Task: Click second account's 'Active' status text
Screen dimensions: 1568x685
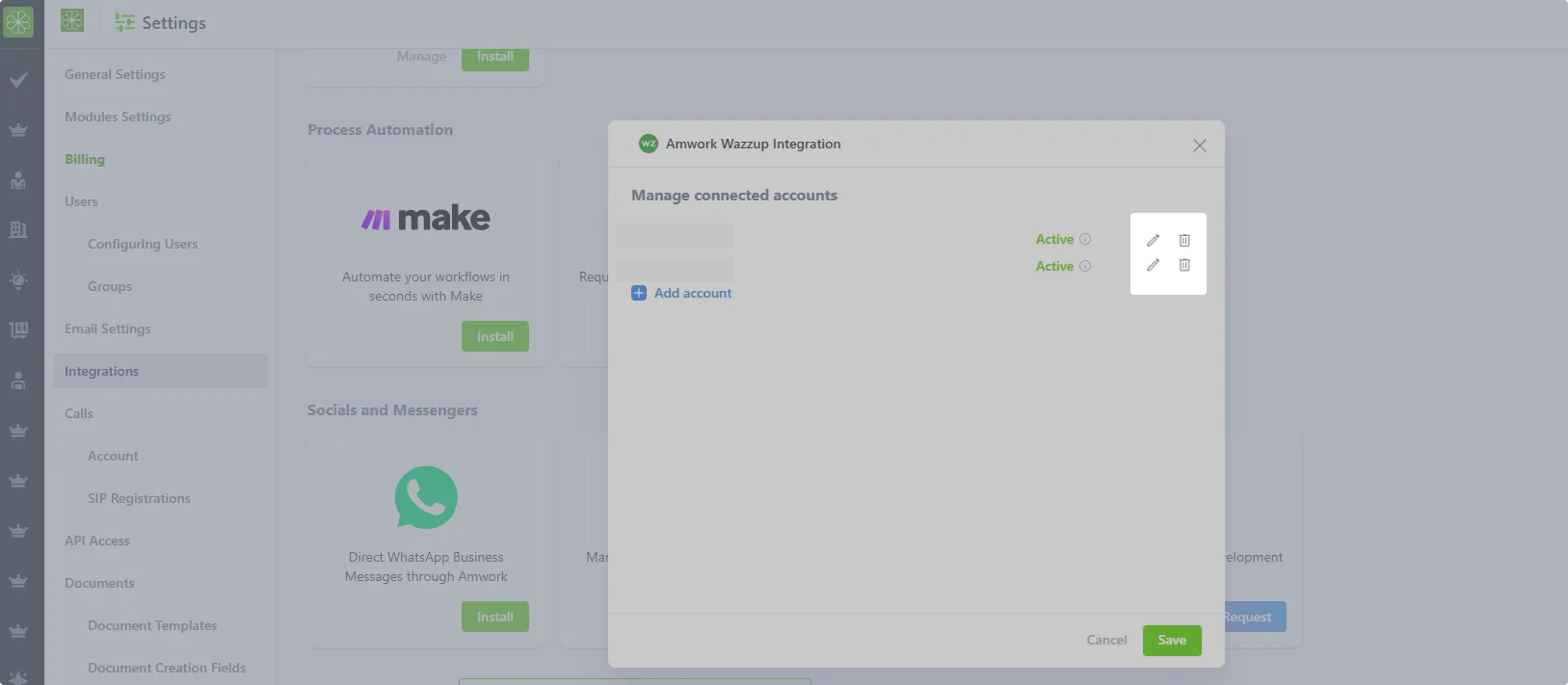Action: (x=1054, y=266)
